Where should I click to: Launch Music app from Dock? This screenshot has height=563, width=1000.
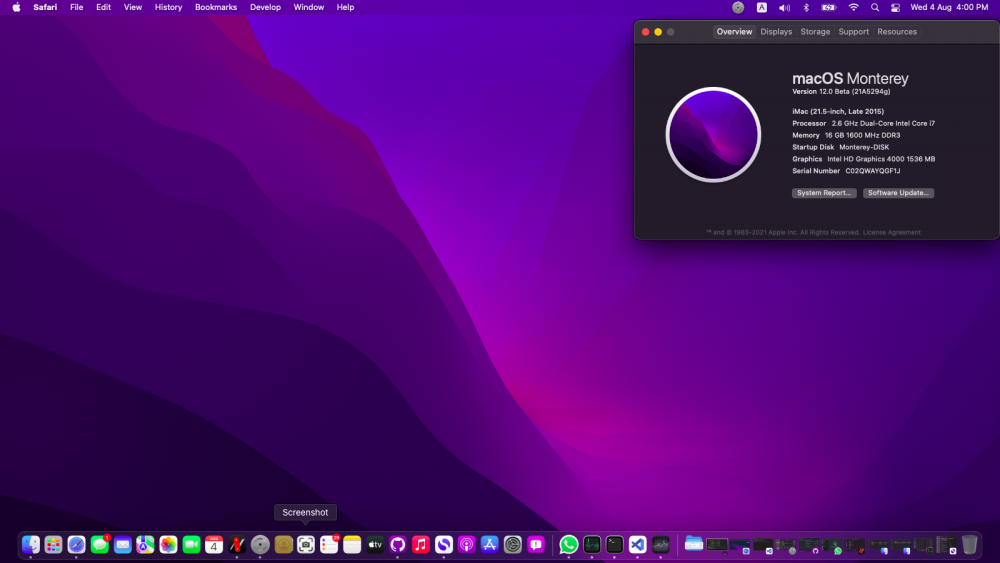tap(421, 545)
